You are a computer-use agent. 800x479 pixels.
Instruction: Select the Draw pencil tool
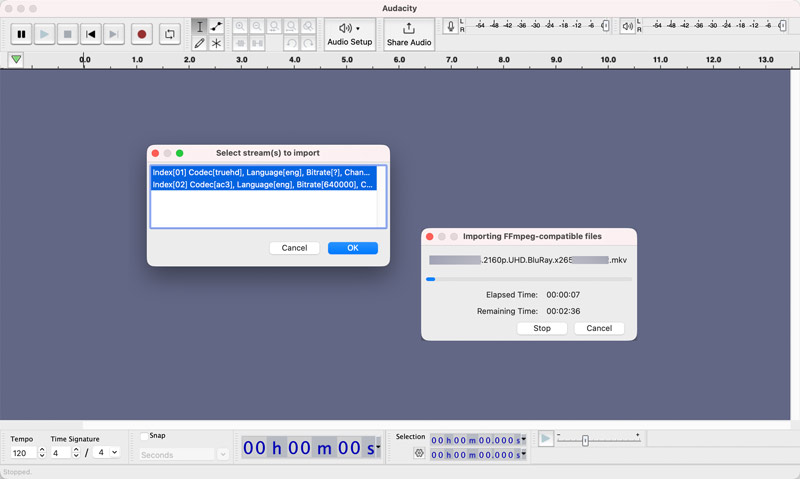click(x=199, y=43)
